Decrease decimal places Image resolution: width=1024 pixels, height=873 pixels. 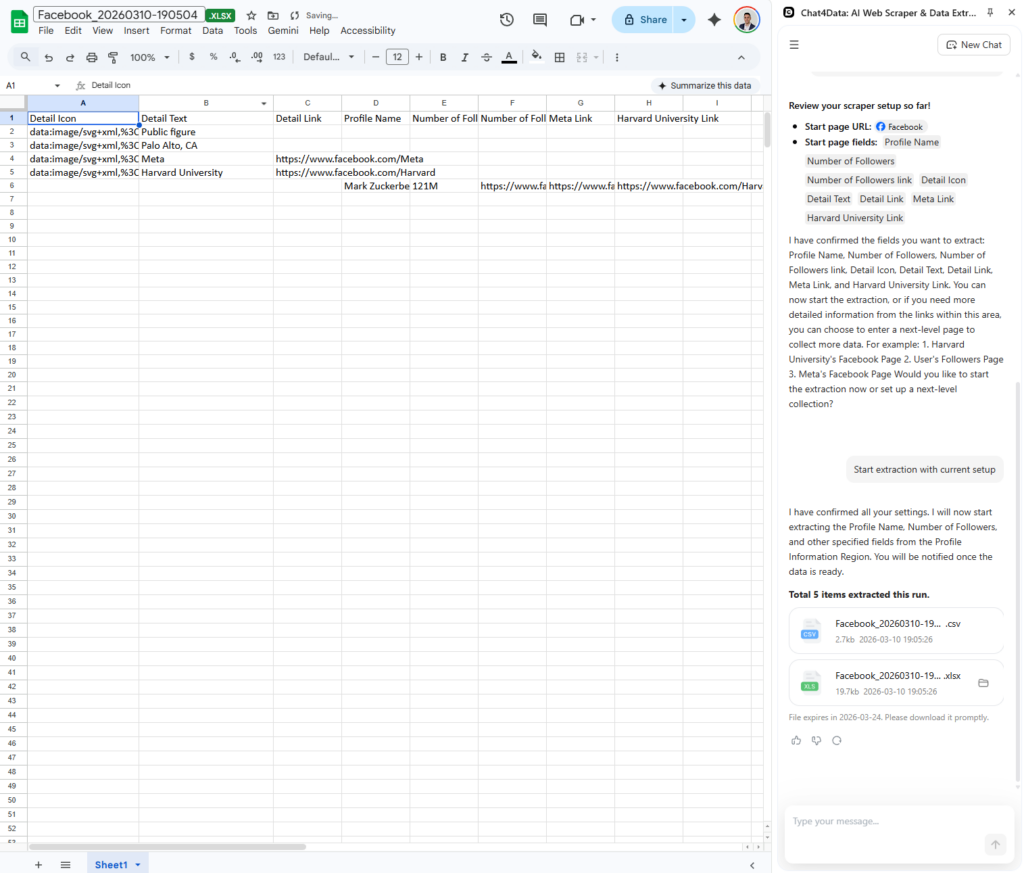tap(234, 57)
